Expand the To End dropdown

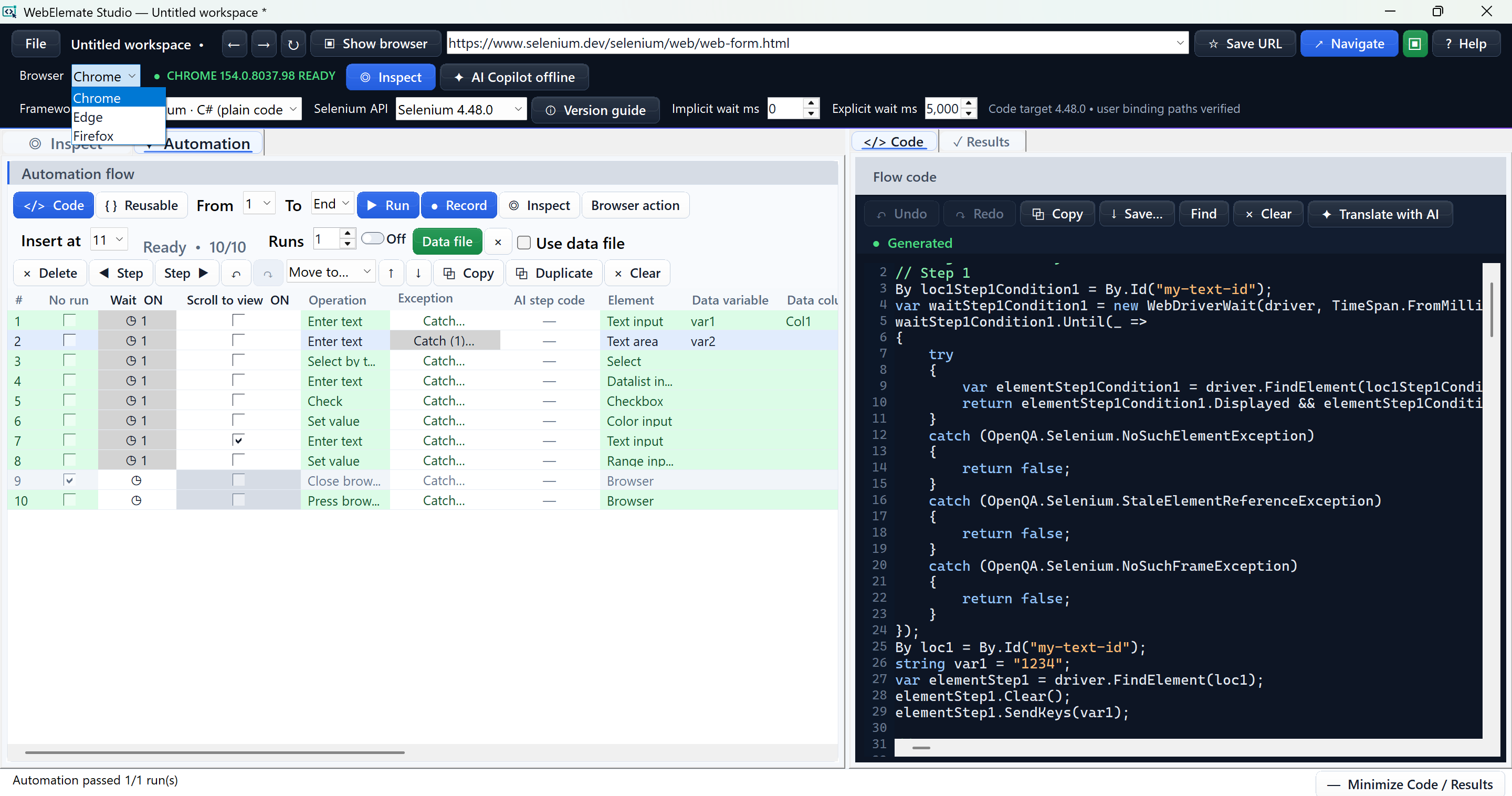click(x=332, y=204)
